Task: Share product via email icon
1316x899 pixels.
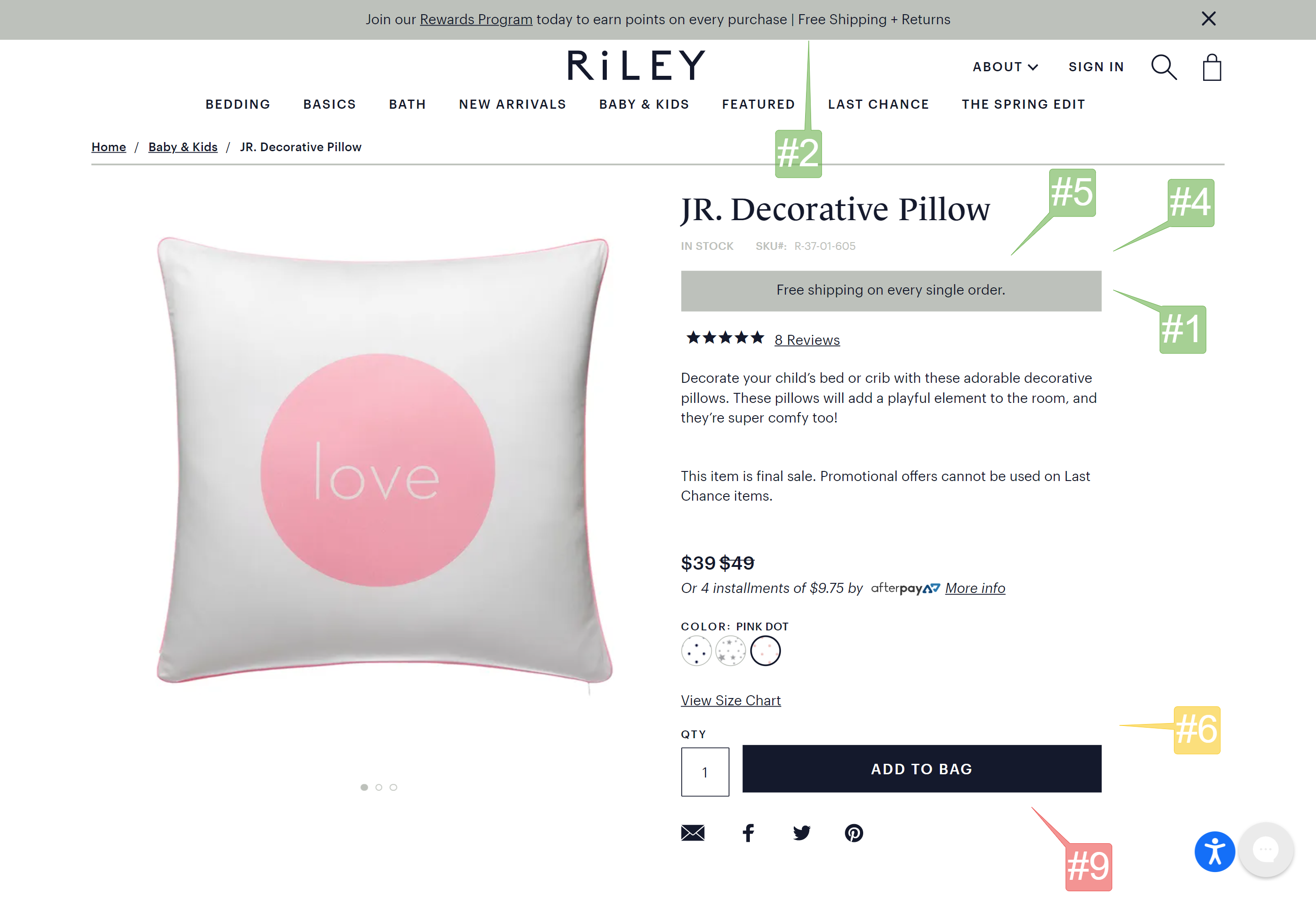Action: tap(693, 833)
